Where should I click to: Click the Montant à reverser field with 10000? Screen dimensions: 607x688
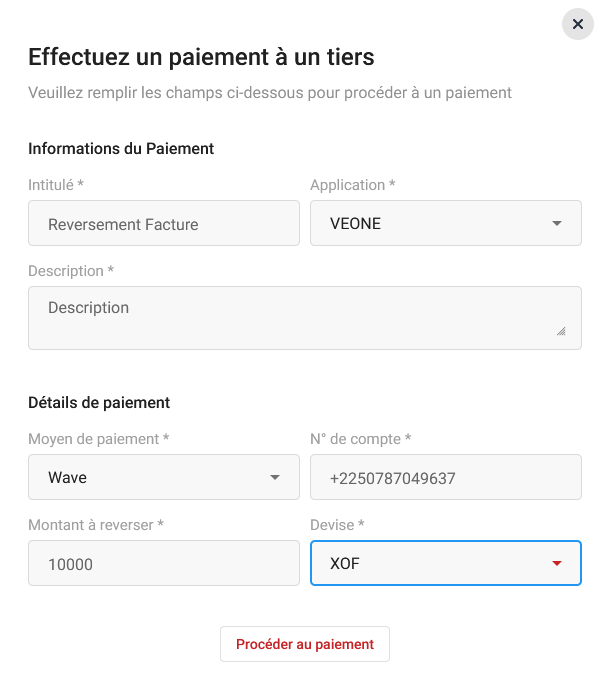coord(164,563)
